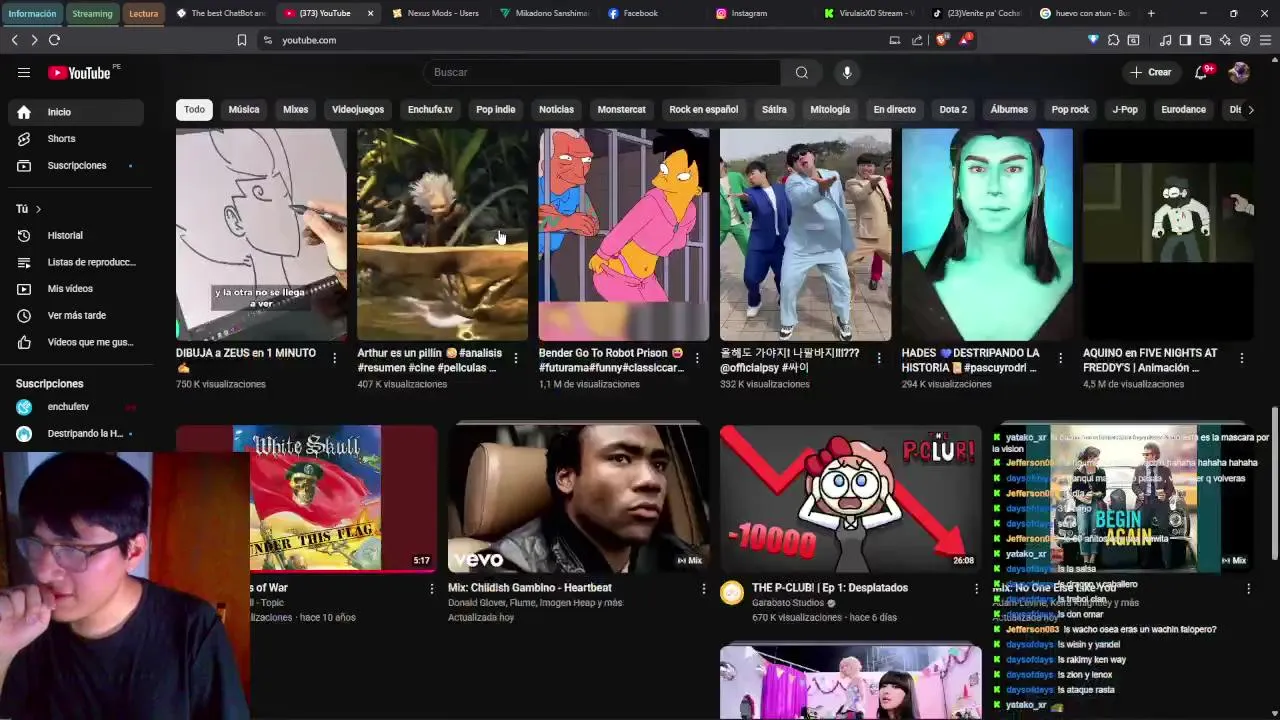Click the Brave Rewards triangle icon

click(964, 40)
